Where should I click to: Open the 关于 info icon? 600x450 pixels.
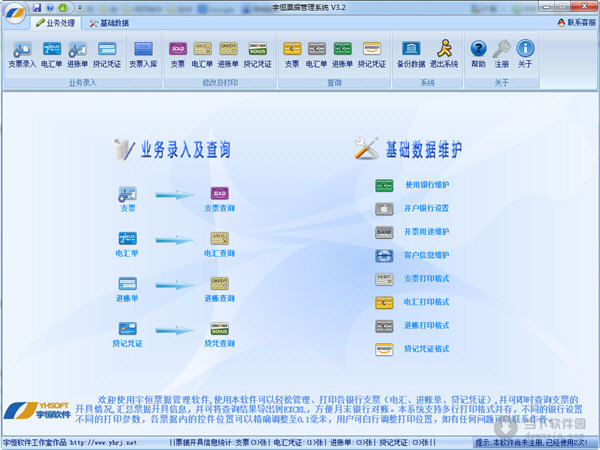click(525, 55)
